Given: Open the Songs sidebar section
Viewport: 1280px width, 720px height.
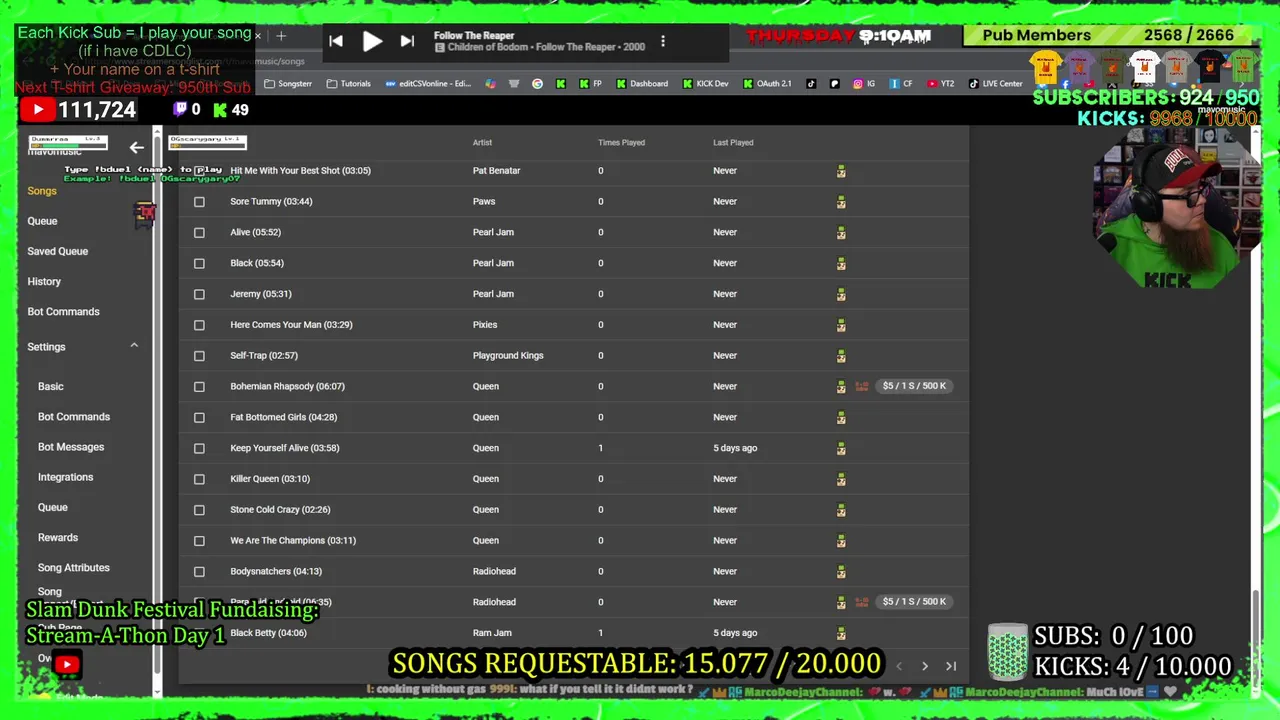Looking at the screenshot, I should (x=42, y=191).
